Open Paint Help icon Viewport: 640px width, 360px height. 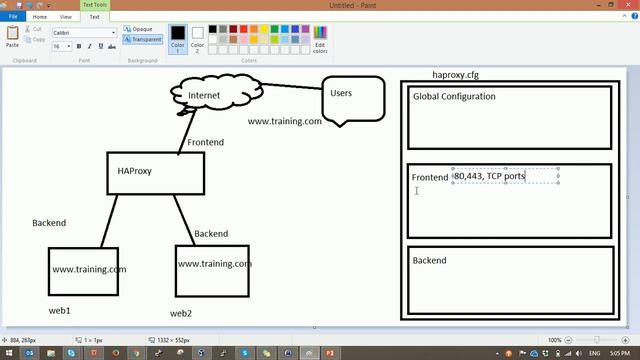[x=635, y=16]
